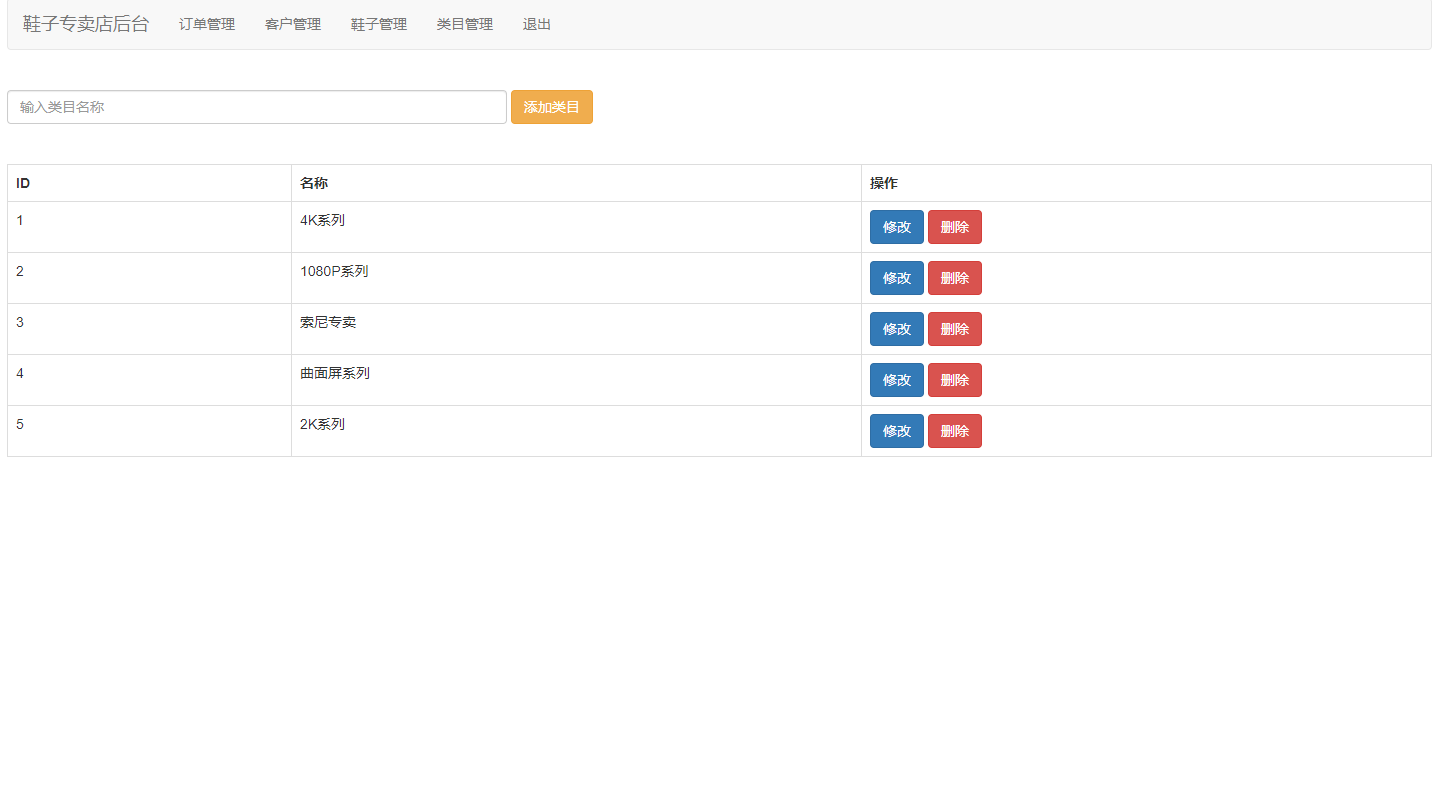The height and width of the screenshot is (793, 1443).
Task: Click the 输入类目名称 input field
Action: (256, 106)
